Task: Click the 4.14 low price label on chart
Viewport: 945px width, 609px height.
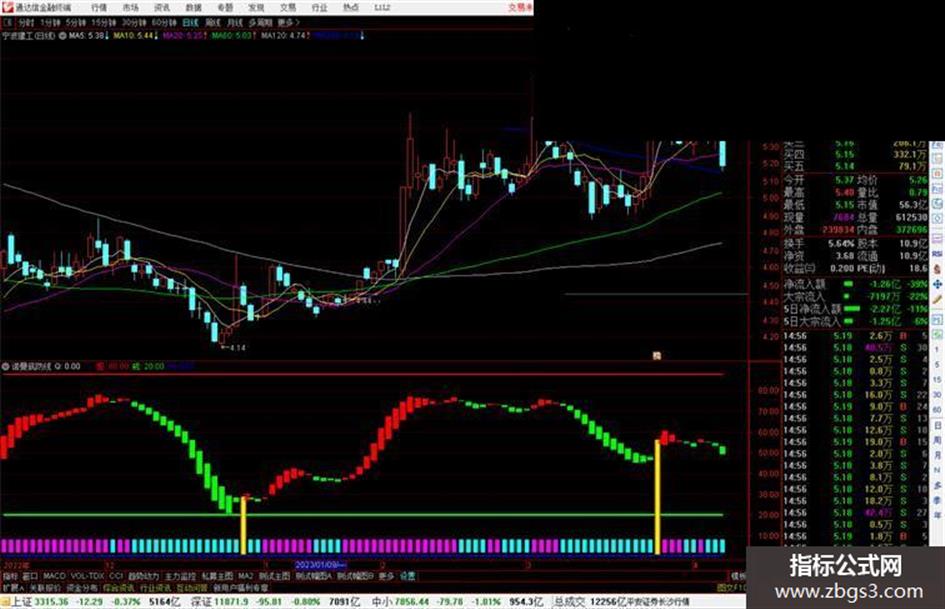Action: [237, 347]
